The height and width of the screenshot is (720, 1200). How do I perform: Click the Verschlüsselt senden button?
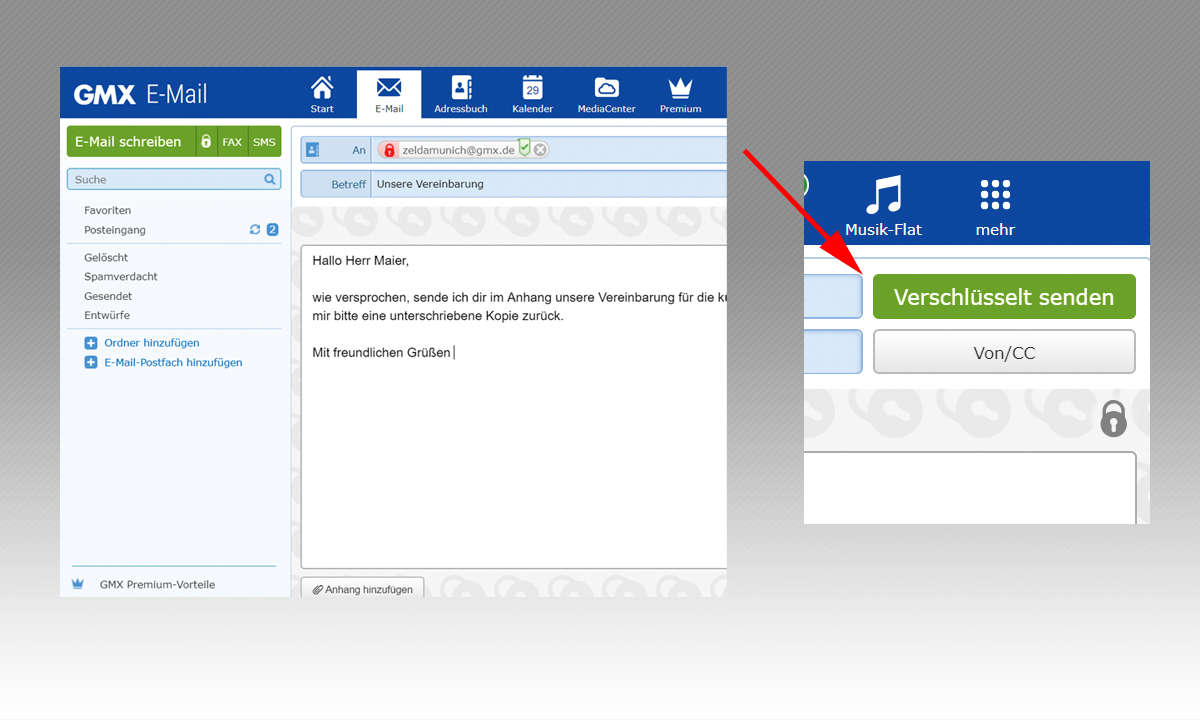coord(1004,297)
